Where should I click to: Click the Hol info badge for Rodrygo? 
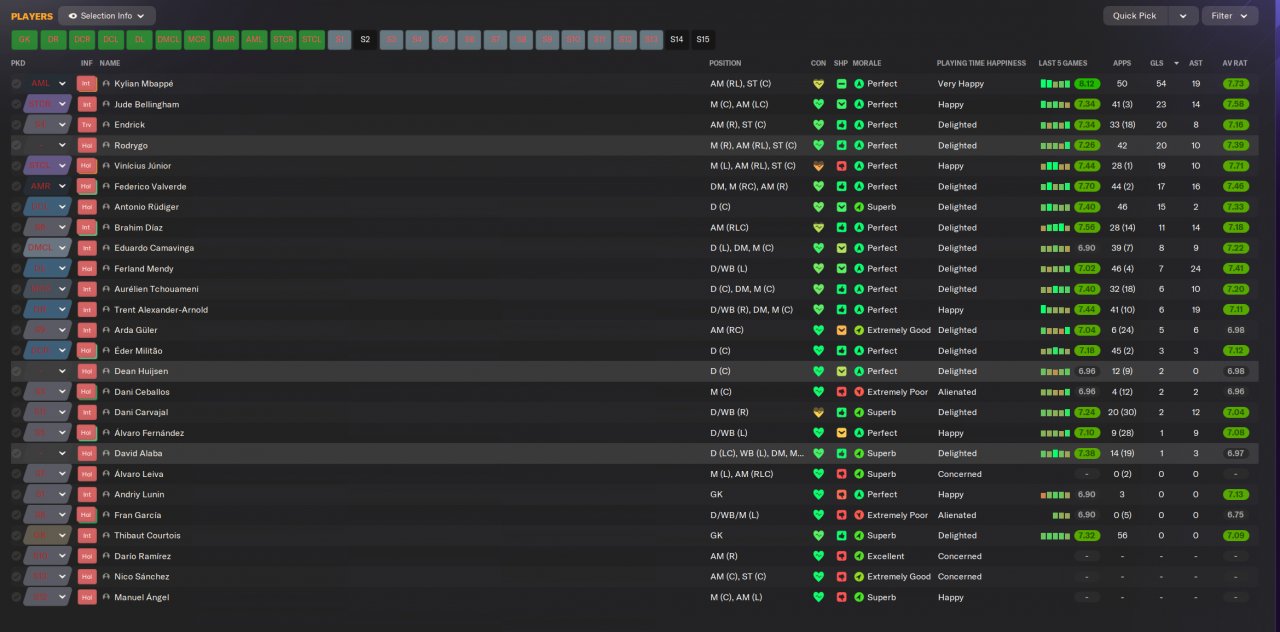tap(87, 145)
